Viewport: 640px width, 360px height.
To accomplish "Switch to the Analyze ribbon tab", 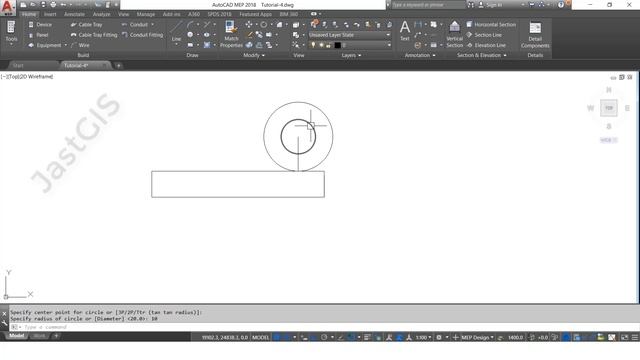I will 101,14.
